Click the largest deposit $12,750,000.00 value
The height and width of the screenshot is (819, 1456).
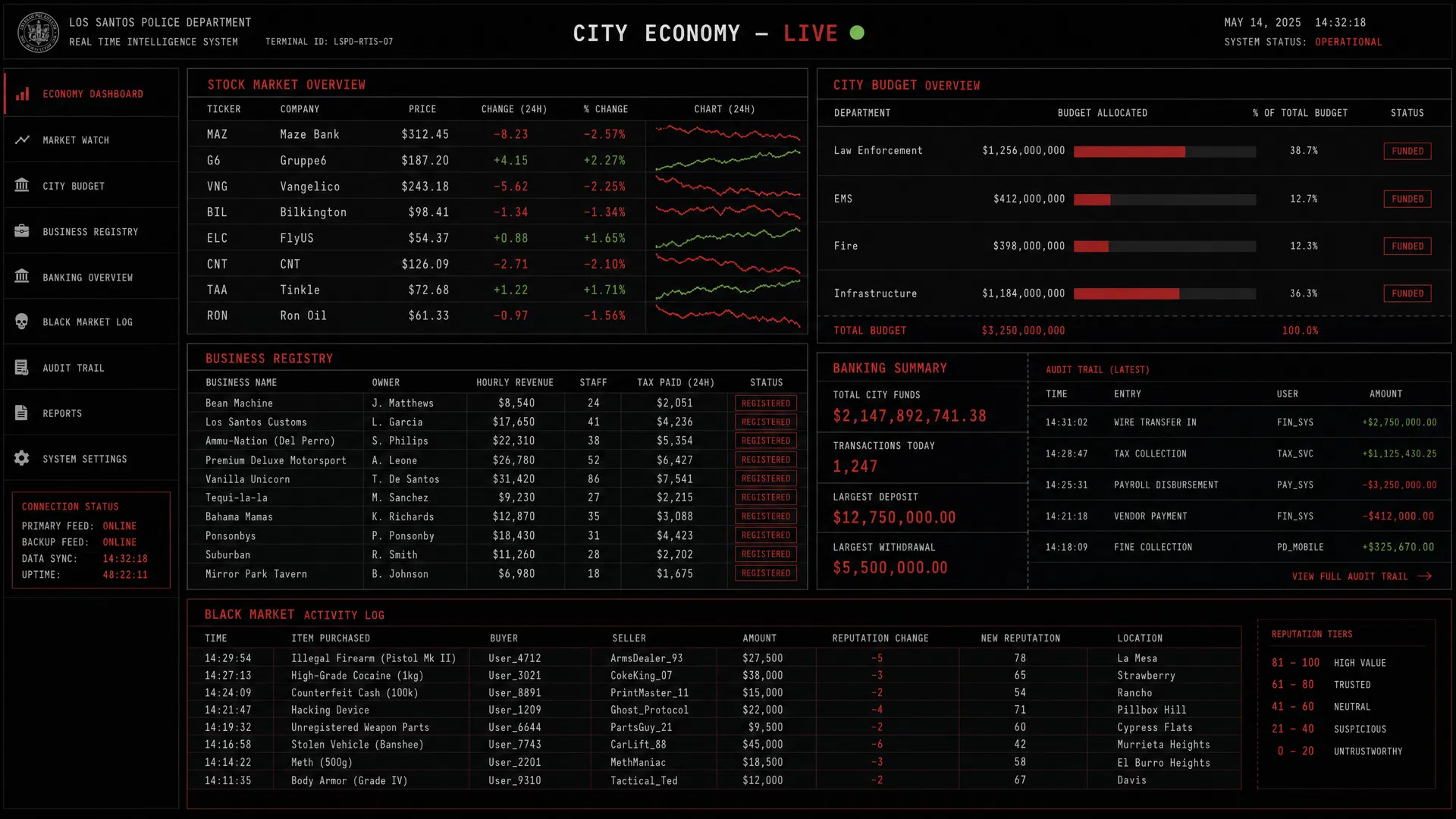[x=894, y=517]
